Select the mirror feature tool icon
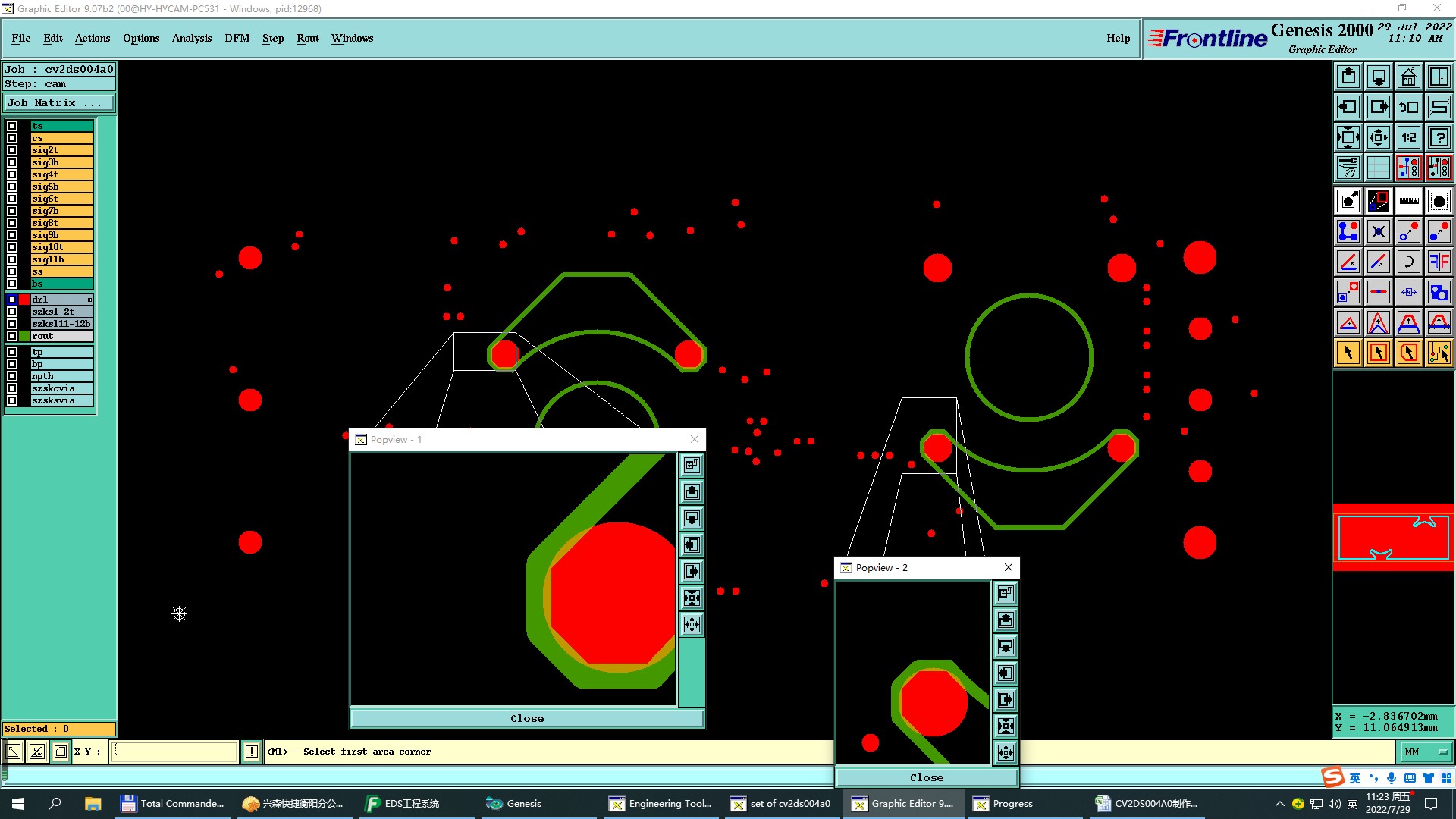The image size is (1456, 819). (x=1439, y=262)
